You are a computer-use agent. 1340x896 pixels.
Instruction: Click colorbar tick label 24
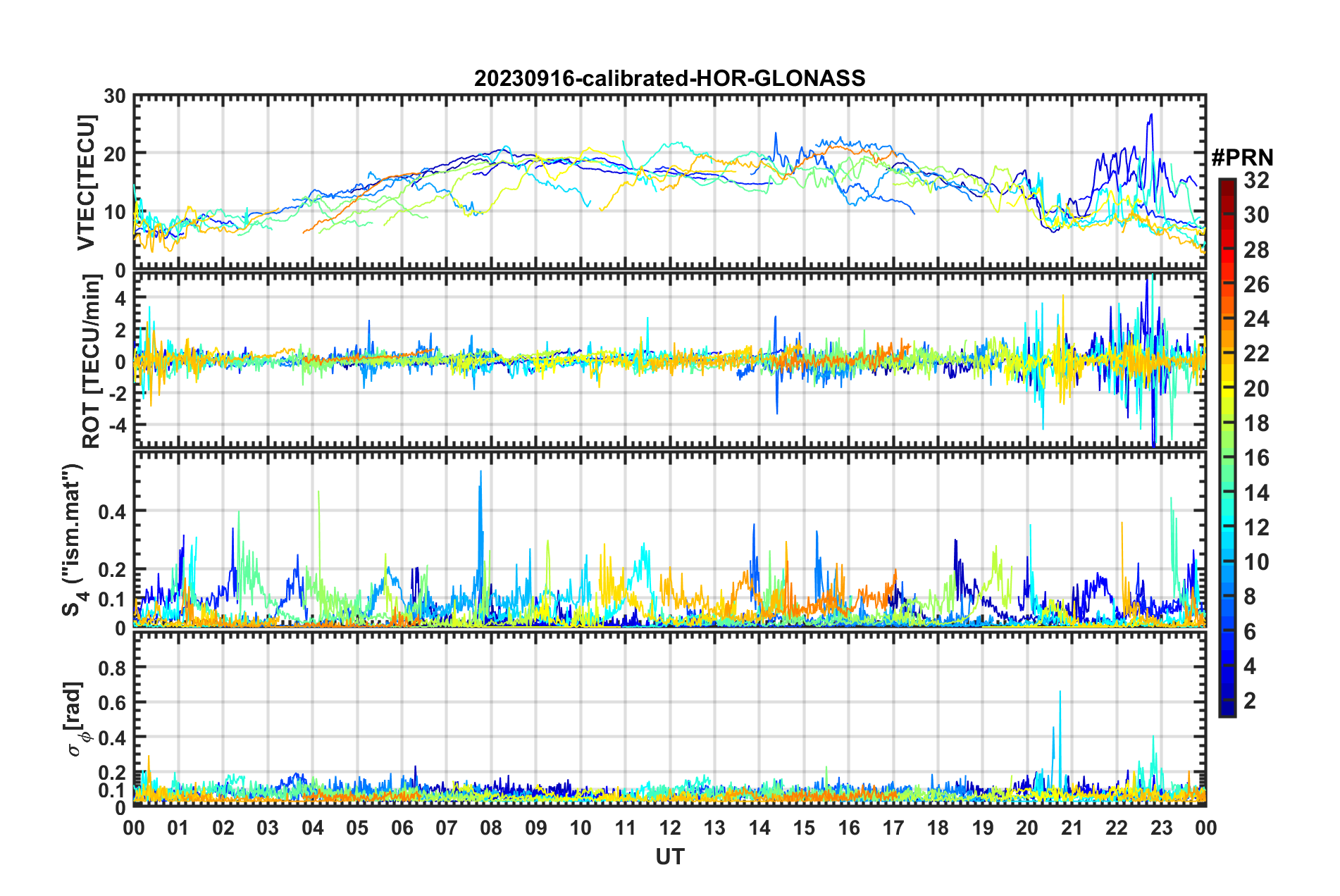coord(1256,319)
